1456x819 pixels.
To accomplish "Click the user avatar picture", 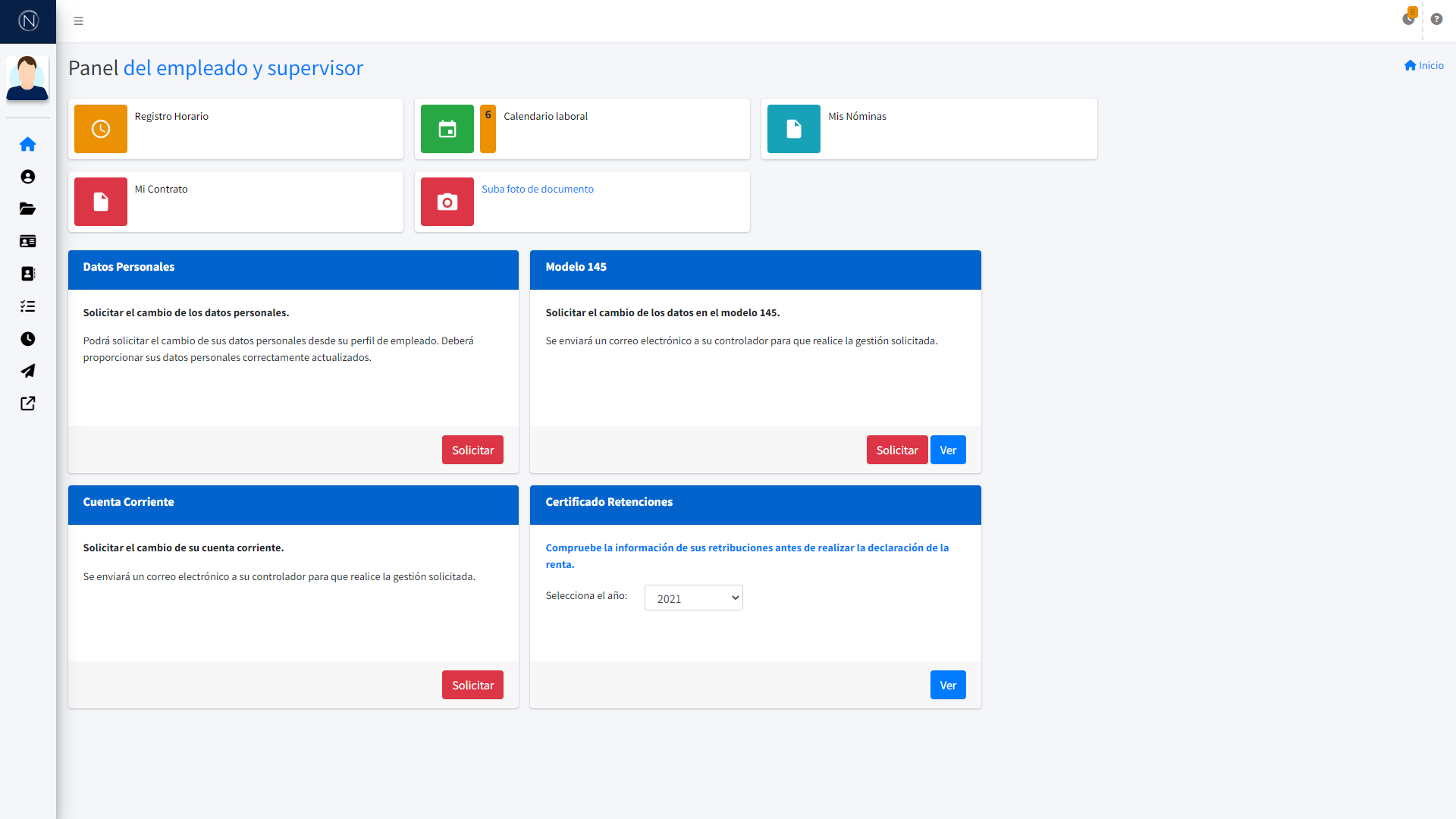I will 27,78.
